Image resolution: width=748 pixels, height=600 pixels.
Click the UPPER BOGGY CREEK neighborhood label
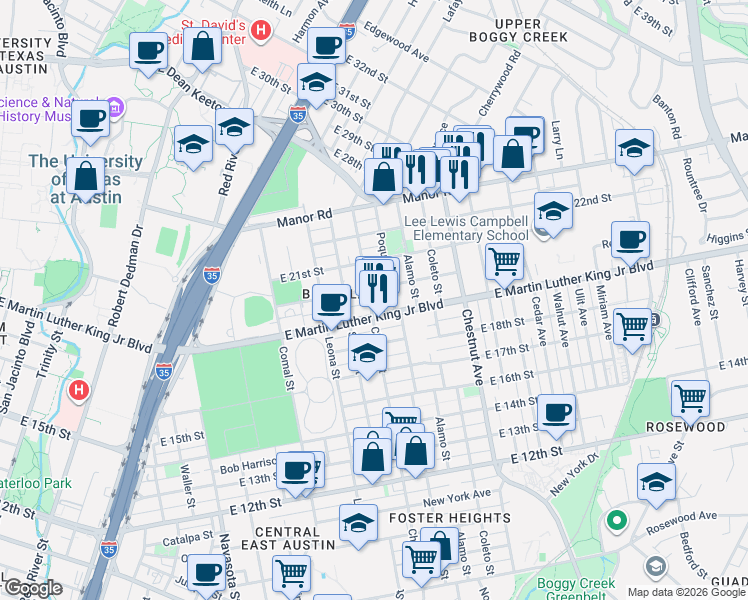pyautogui.click(x=518, y=31)
